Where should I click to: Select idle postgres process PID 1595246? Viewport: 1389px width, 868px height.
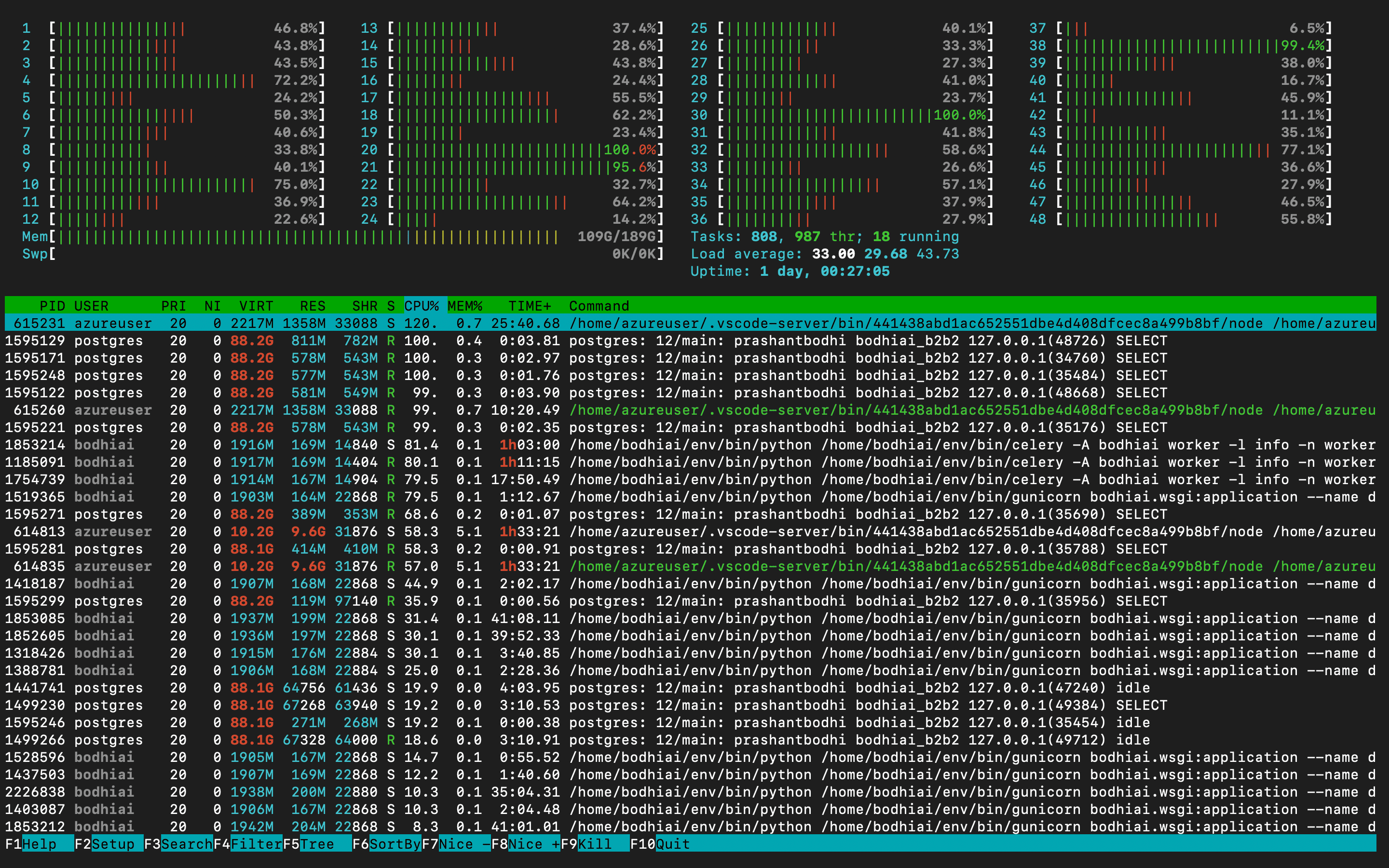tap(691, 723)
